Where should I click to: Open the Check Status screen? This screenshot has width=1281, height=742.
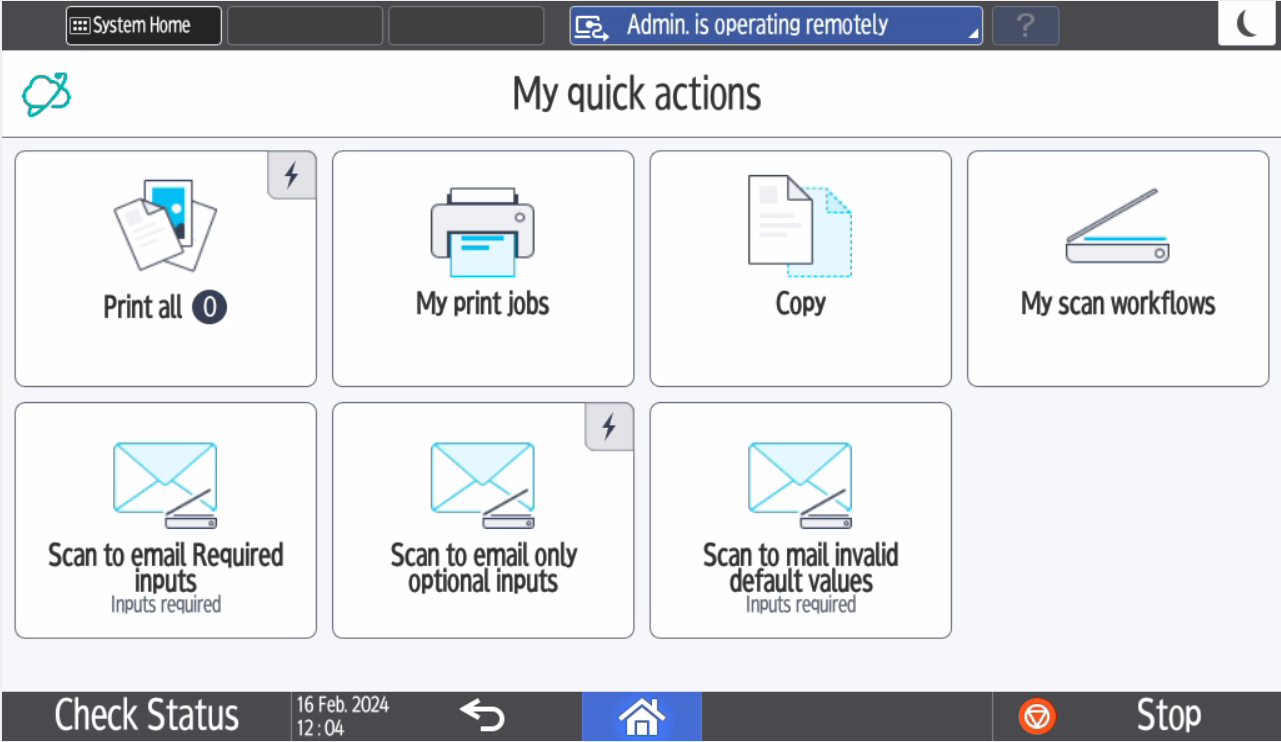146,714
